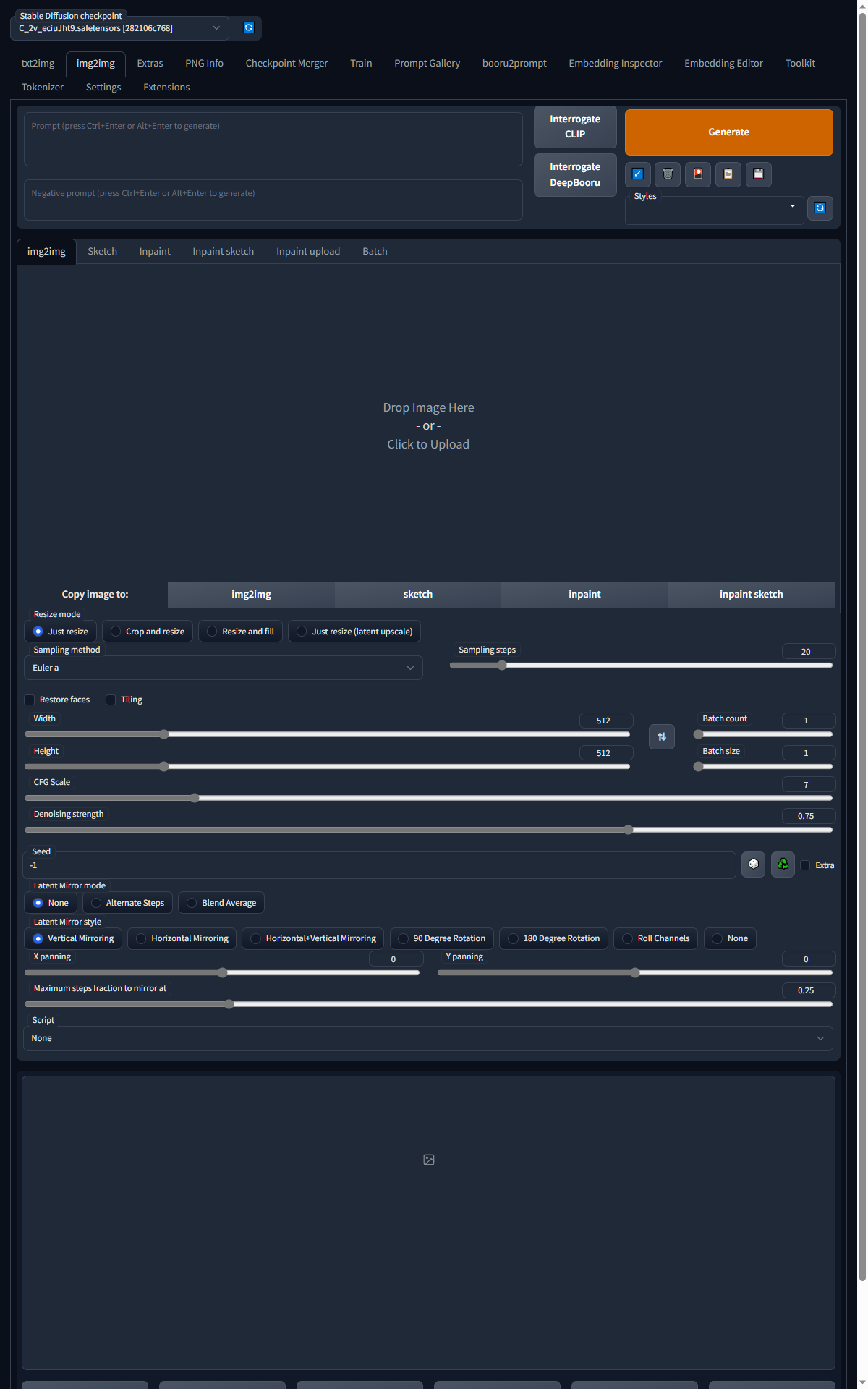Set Latent Mirror mode to Blend Average
The width and height of the screenshot is (868, 1389).
[221, 903]
